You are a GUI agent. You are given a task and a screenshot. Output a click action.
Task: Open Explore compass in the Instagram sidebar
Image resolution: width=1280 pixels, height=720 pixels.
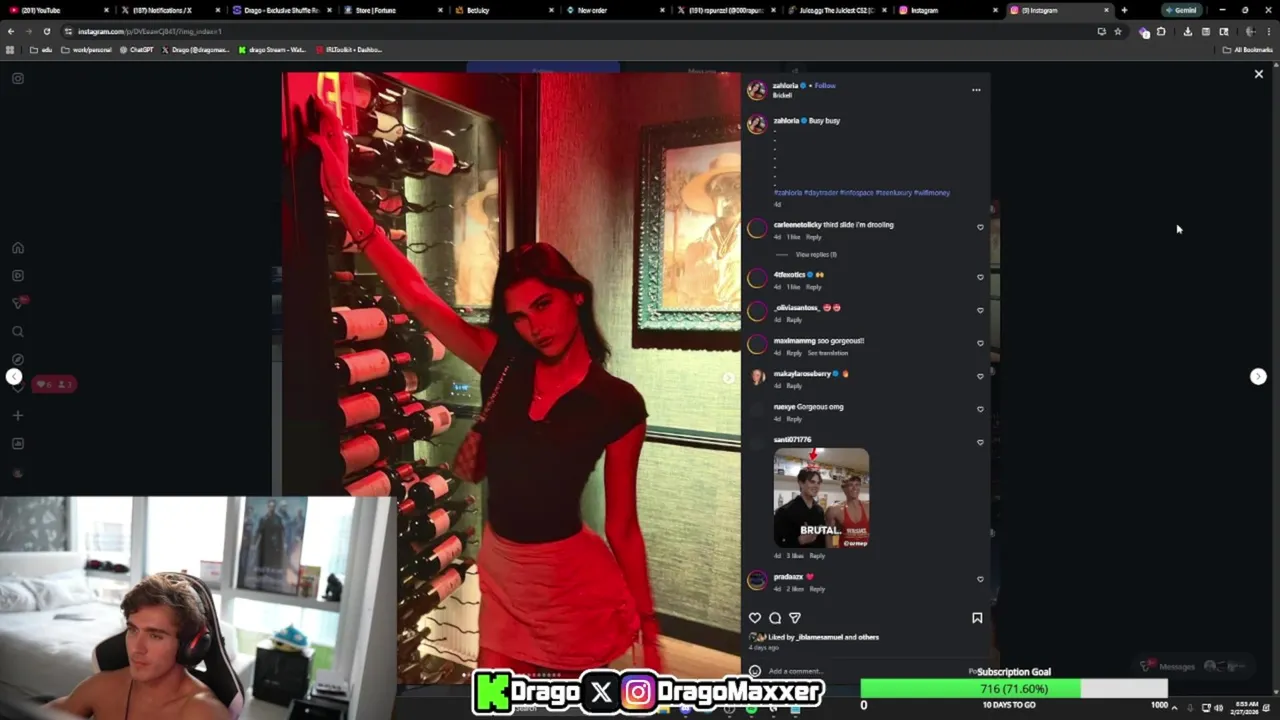[18, 359]
